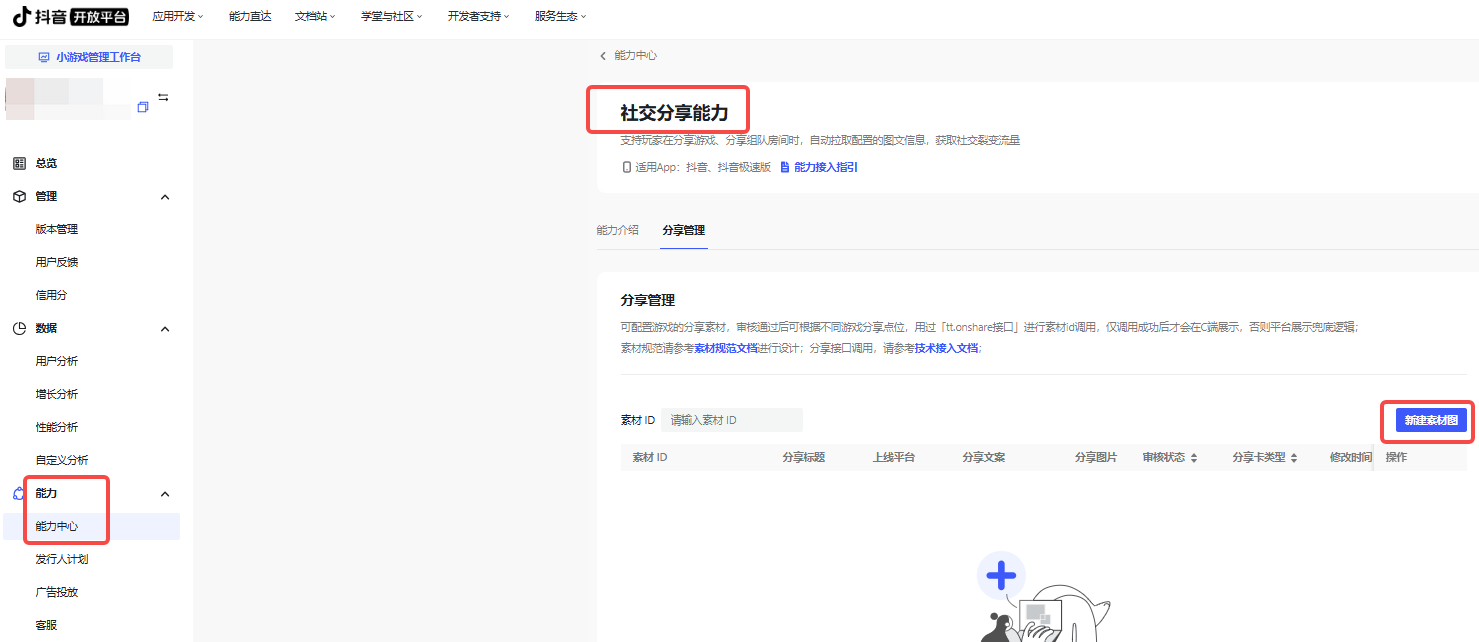Sort by 分享卡类型 column arrows
Screen dimensions: 1479x642
(x=1294, y=458)
